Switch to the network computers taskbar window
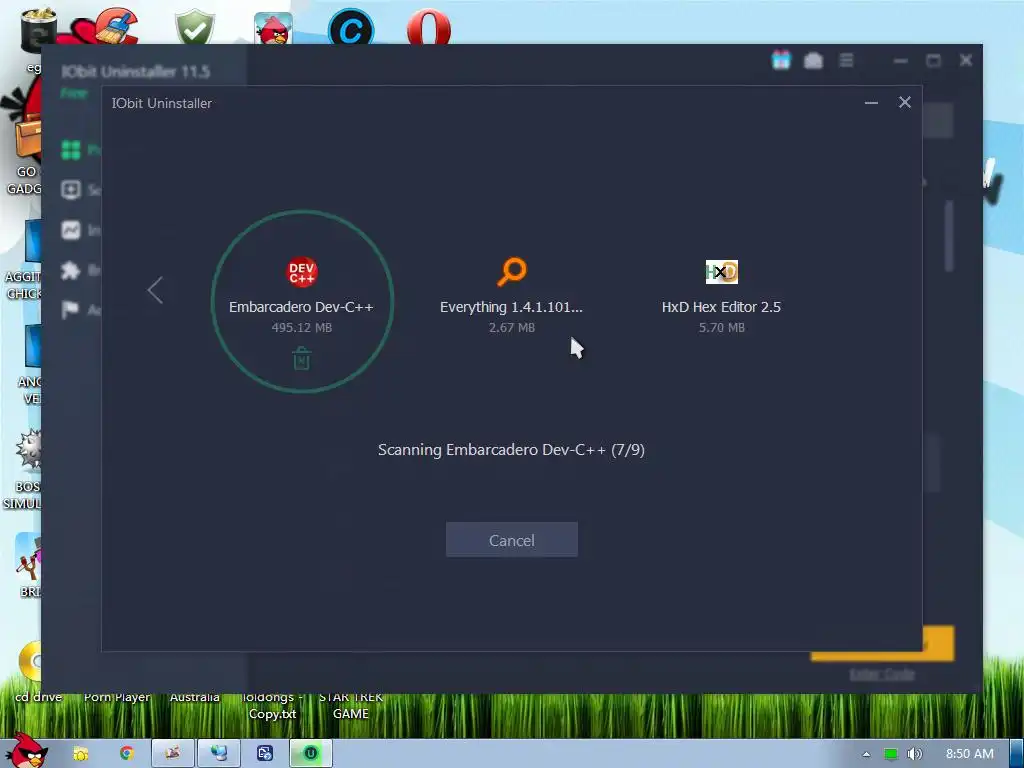 point(219,754)
